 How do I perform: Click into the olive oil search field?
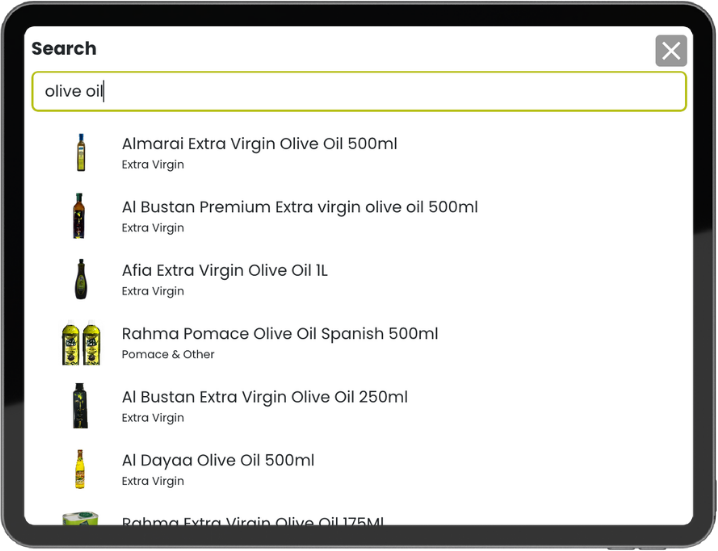[x=358, y=91]
